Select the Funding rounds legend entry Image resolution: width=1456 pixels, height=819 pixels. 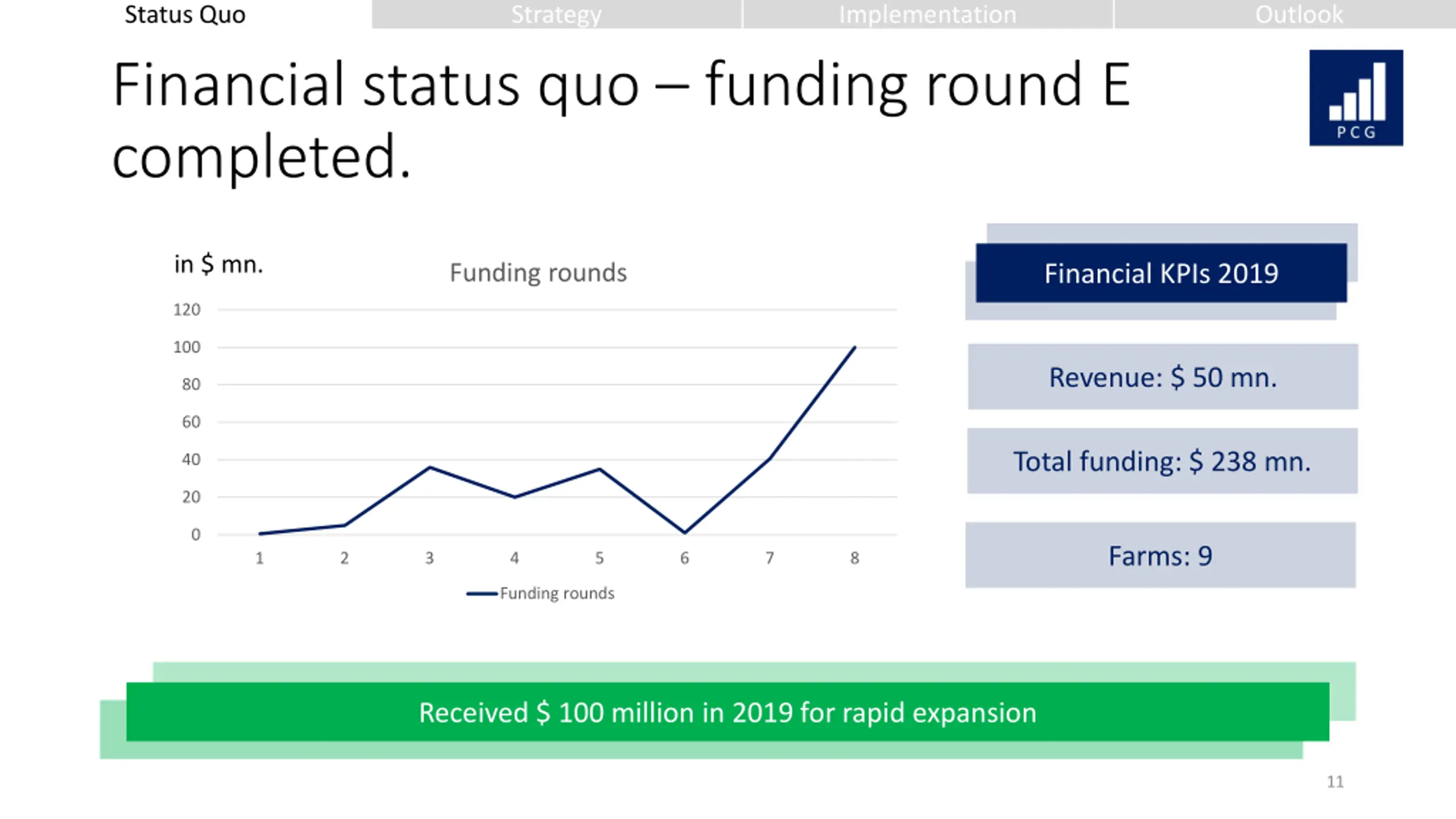pos(540,593)
